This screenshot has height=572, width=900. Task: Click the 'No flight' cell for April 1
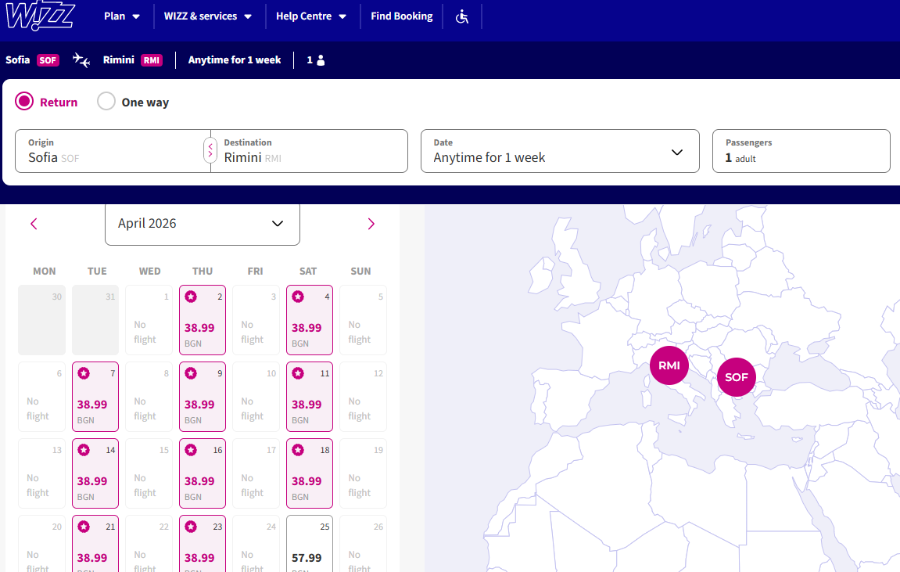149,320
